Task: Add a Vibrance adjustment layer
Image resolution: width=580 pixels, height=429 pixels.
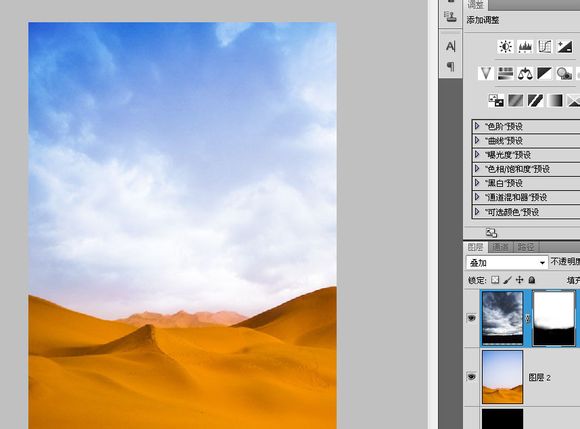Action: (486, 73)
